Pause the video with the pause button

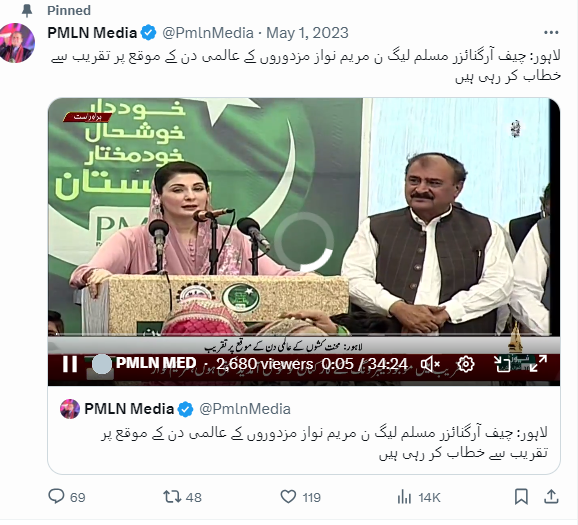(70, 364)
